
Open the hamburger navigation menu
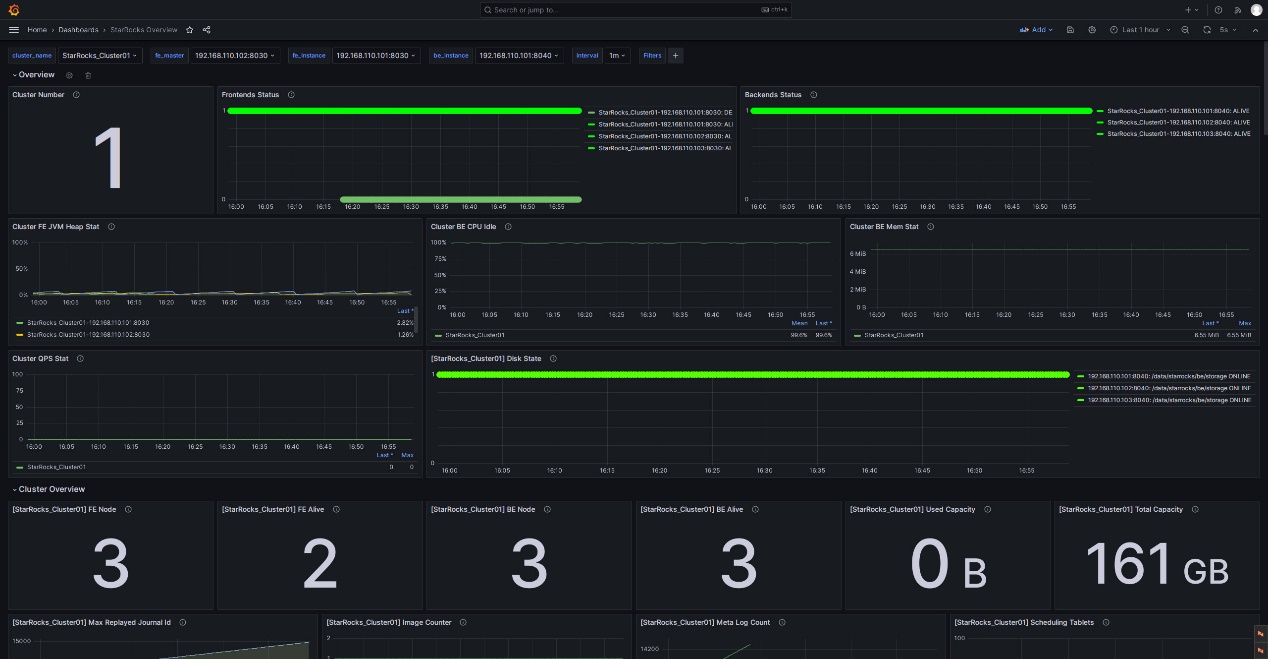tap(14, 30)
